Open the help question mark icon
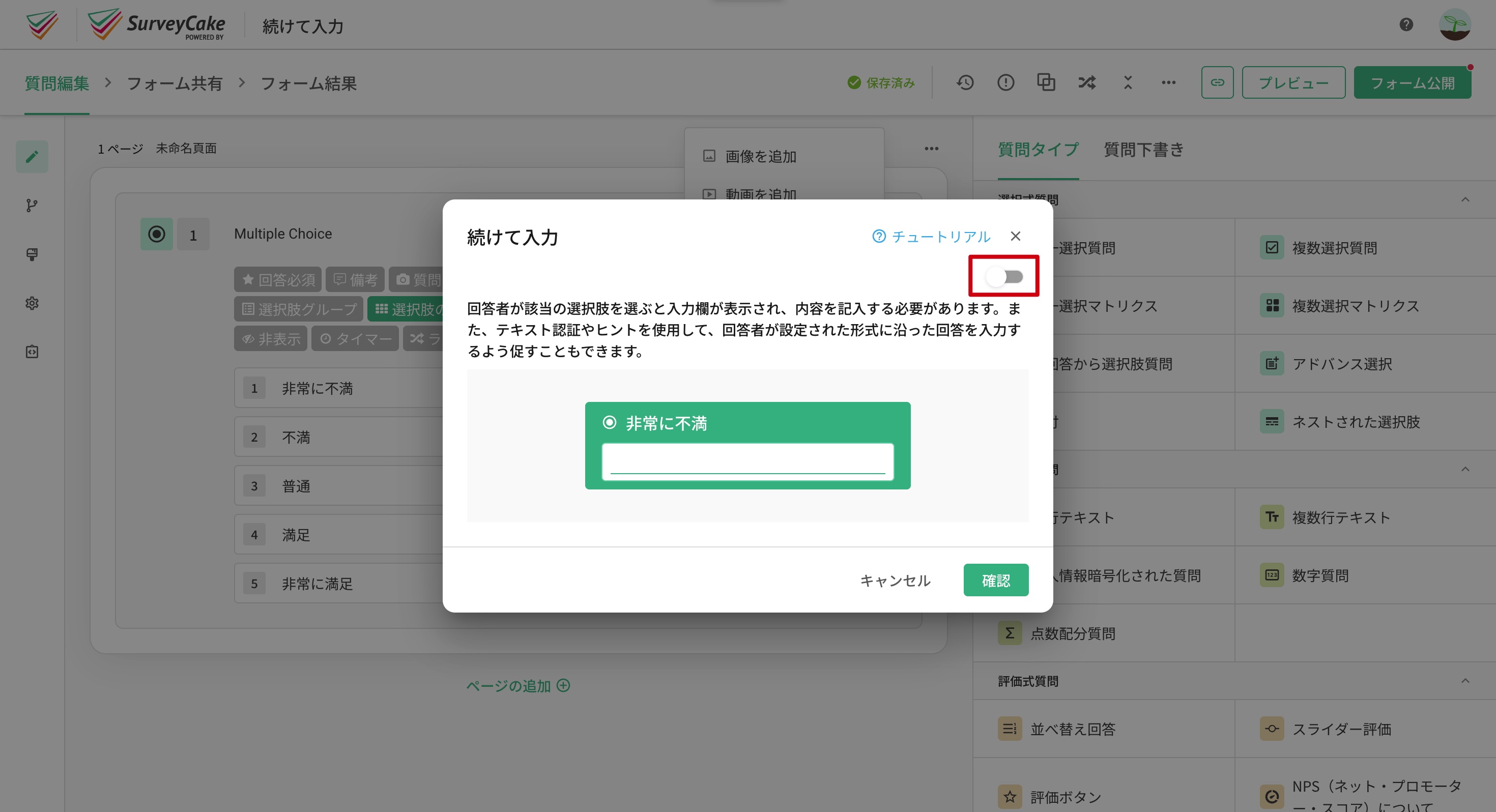 pos(1406,24)
